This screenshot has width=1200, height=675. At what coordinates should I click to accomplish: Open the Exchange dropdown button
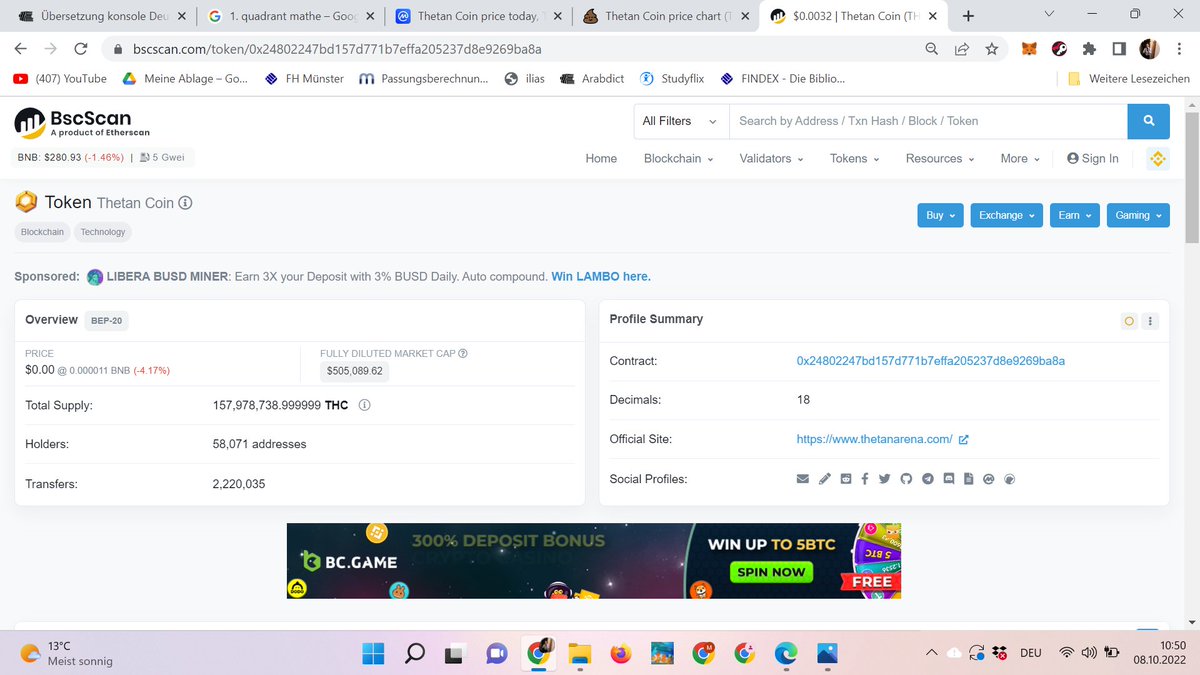pos(1007,215)
